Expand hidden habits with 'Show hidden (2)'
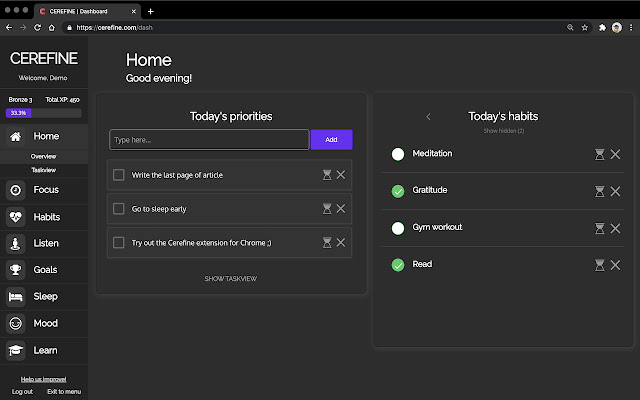 [503, 131]
